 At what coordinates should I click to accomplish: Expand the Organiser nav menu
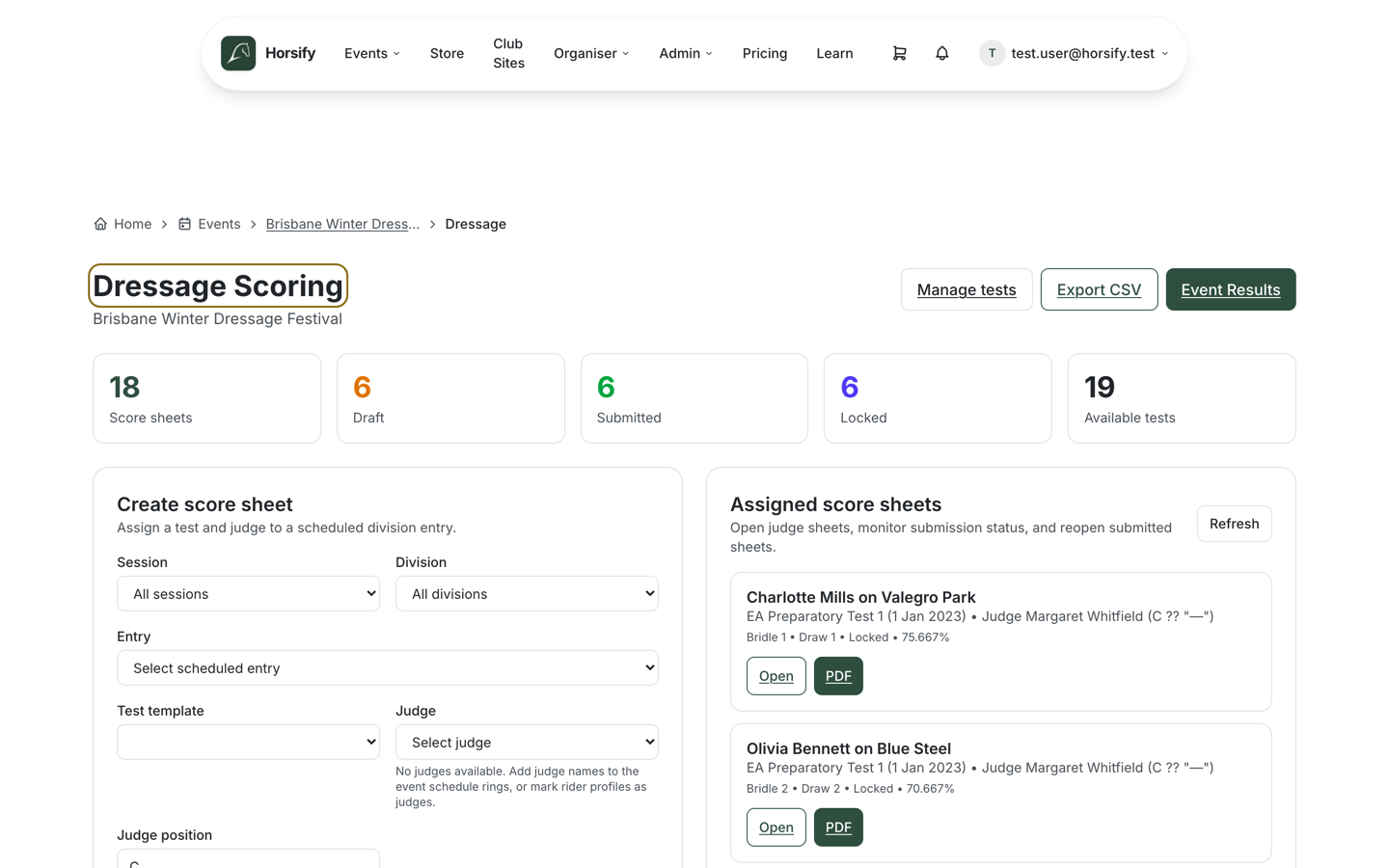591,53
